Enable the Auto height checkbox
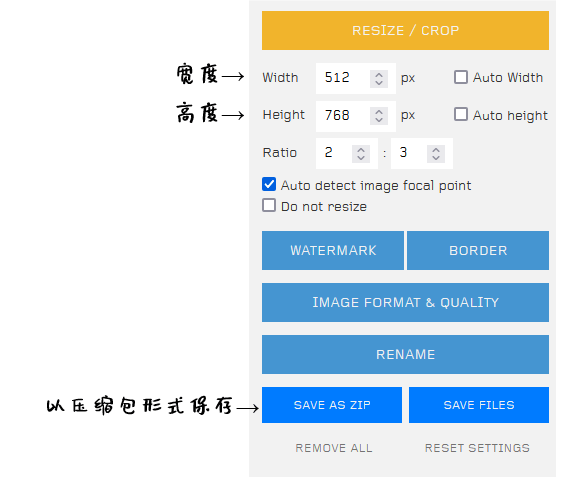This screenshot has height=477, width=561. (x=460, y=115)
